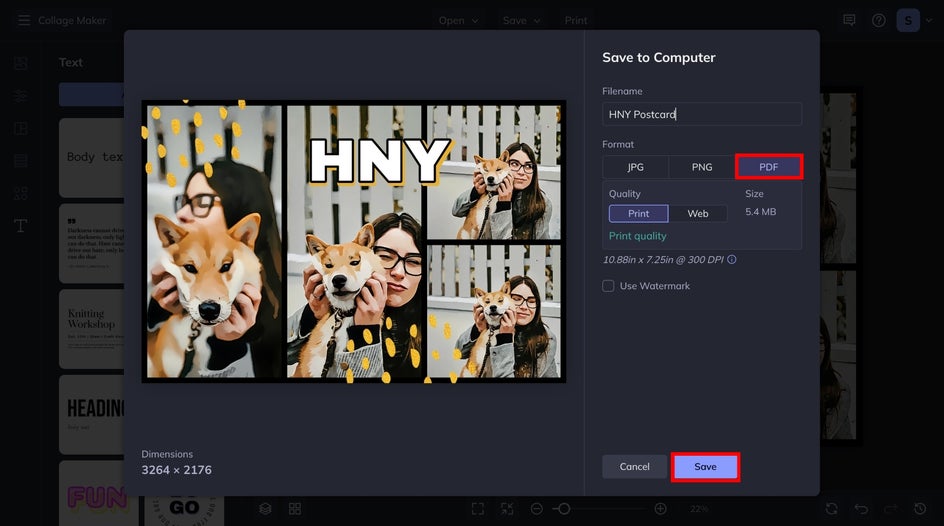
Task: Select the Knitting Workshop text preset
Action: click(x=92, y=329)
